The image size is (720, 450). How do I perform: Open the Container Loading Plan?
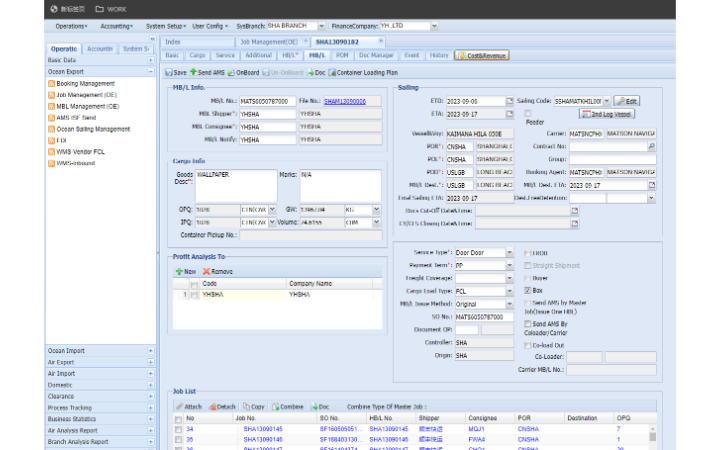tap(363, 73)
